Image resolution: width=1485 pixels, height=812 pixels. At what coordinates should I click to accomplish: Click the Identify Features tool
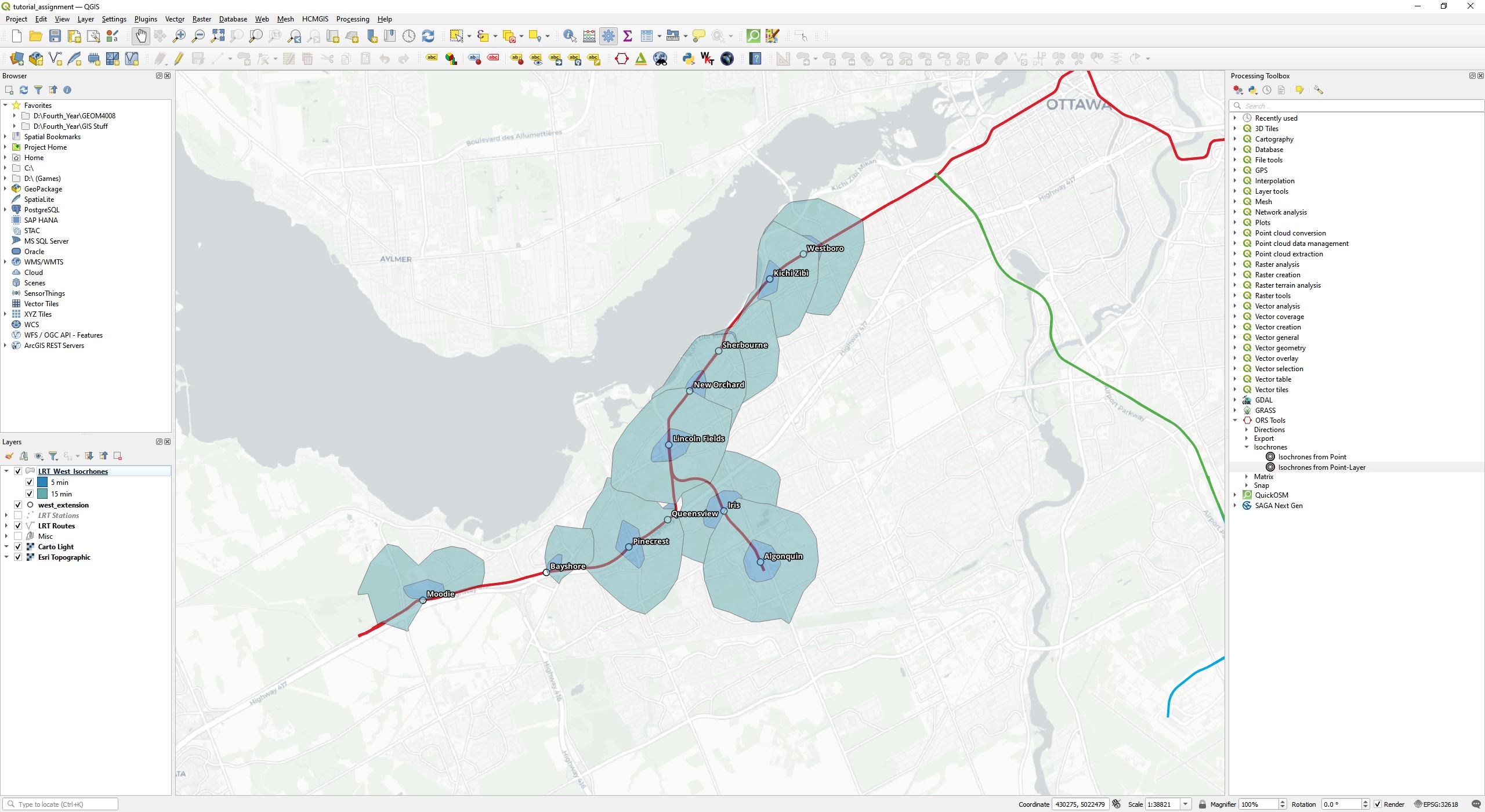570,37
